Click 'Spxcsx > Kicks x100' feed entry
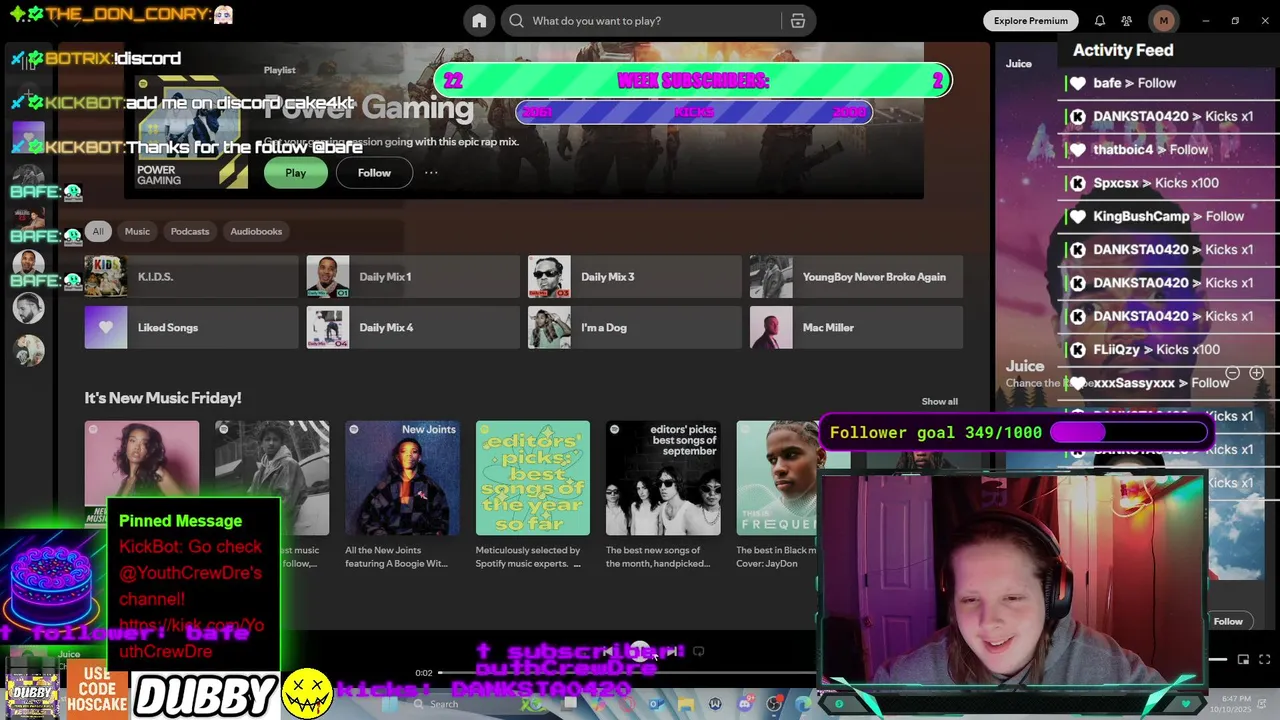Screen dimensions: 1280x720 tap(1156, 183)
